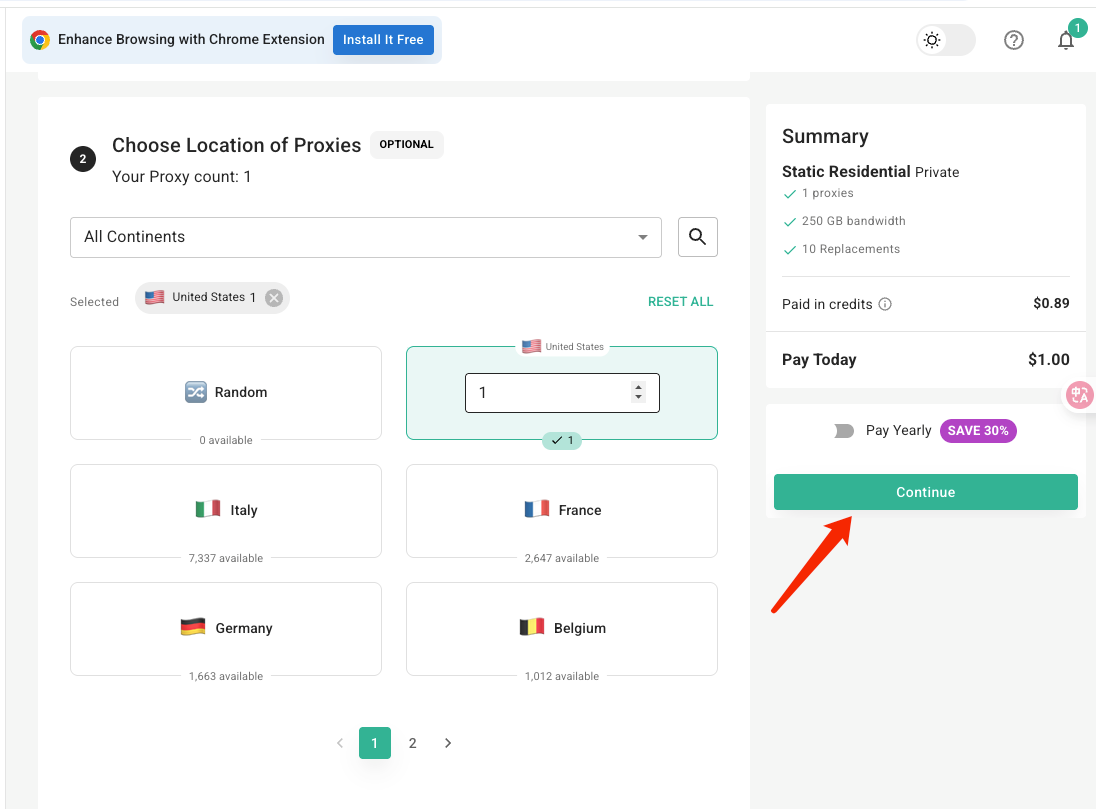The image size is (1096, 809).
Task: Click the "2,647 available" text
Action: (x=562, y=558)
